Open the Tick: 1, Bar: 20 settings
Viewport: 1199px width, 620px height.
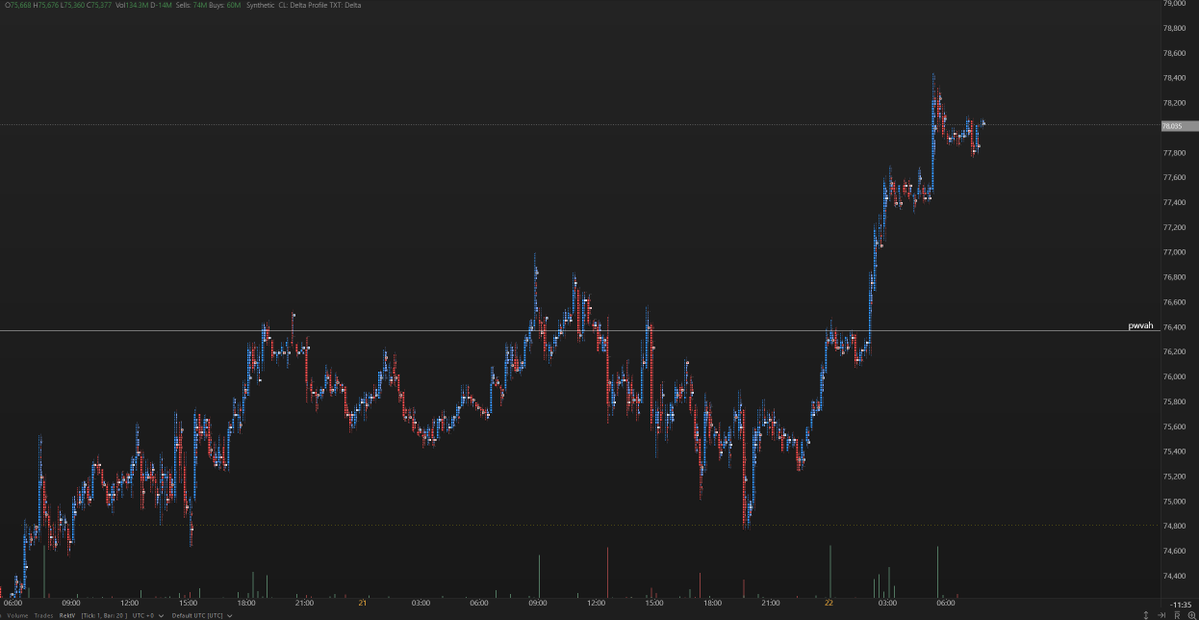(104, 615)
